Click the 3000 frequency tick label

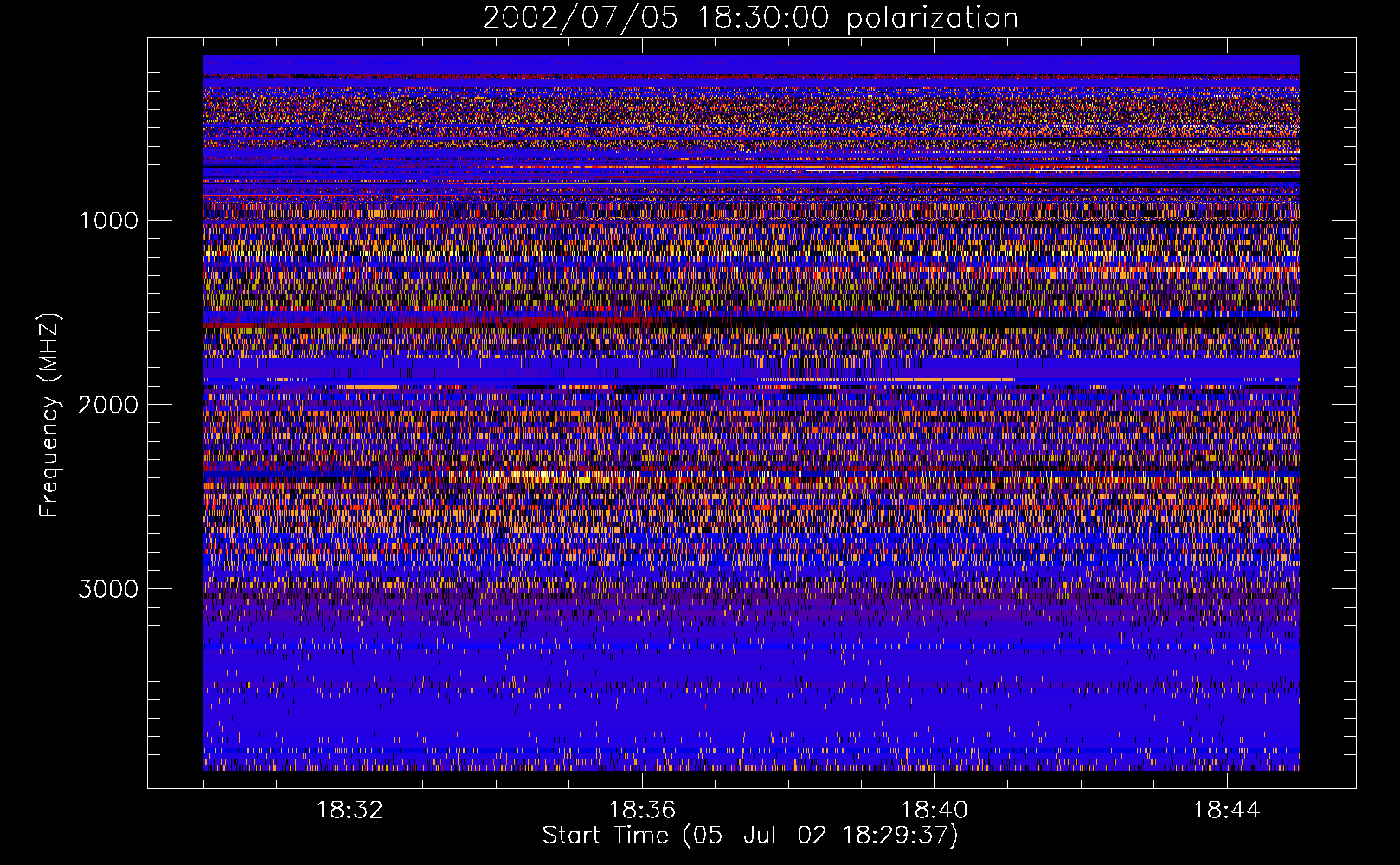tap(108, 589)
